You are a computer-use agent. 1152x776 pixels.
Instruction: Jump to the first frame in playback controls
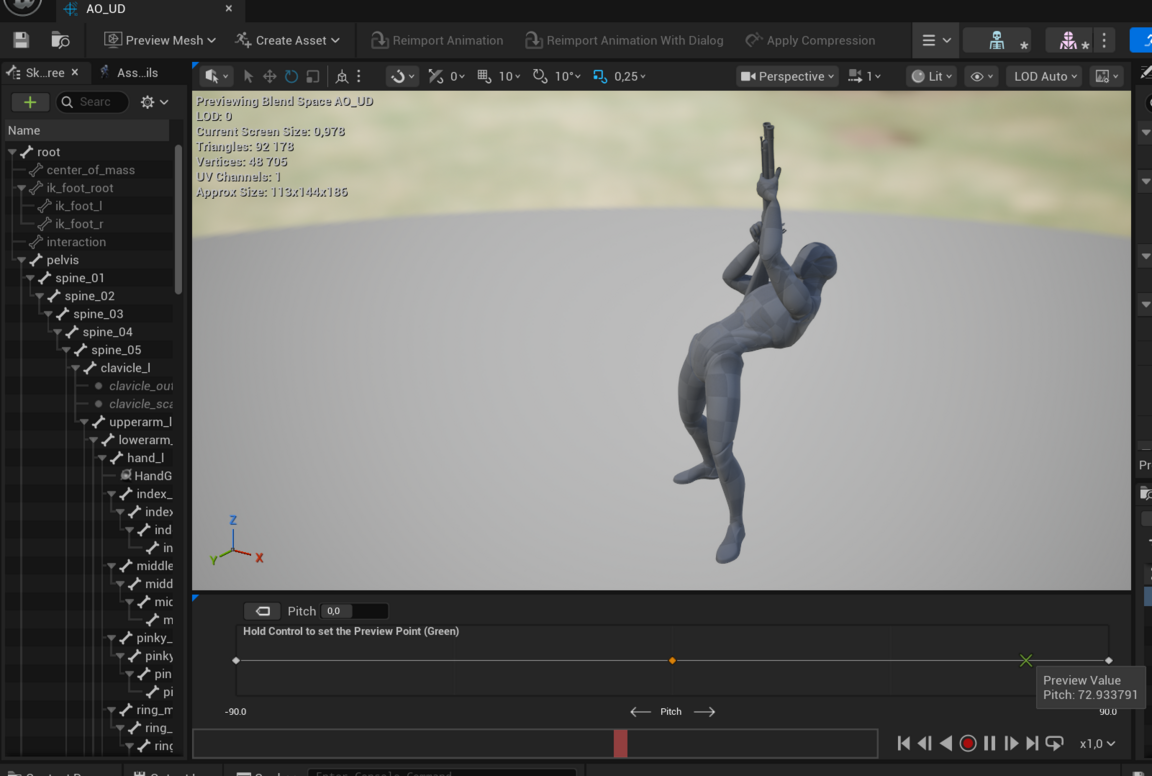coord(904,744)
